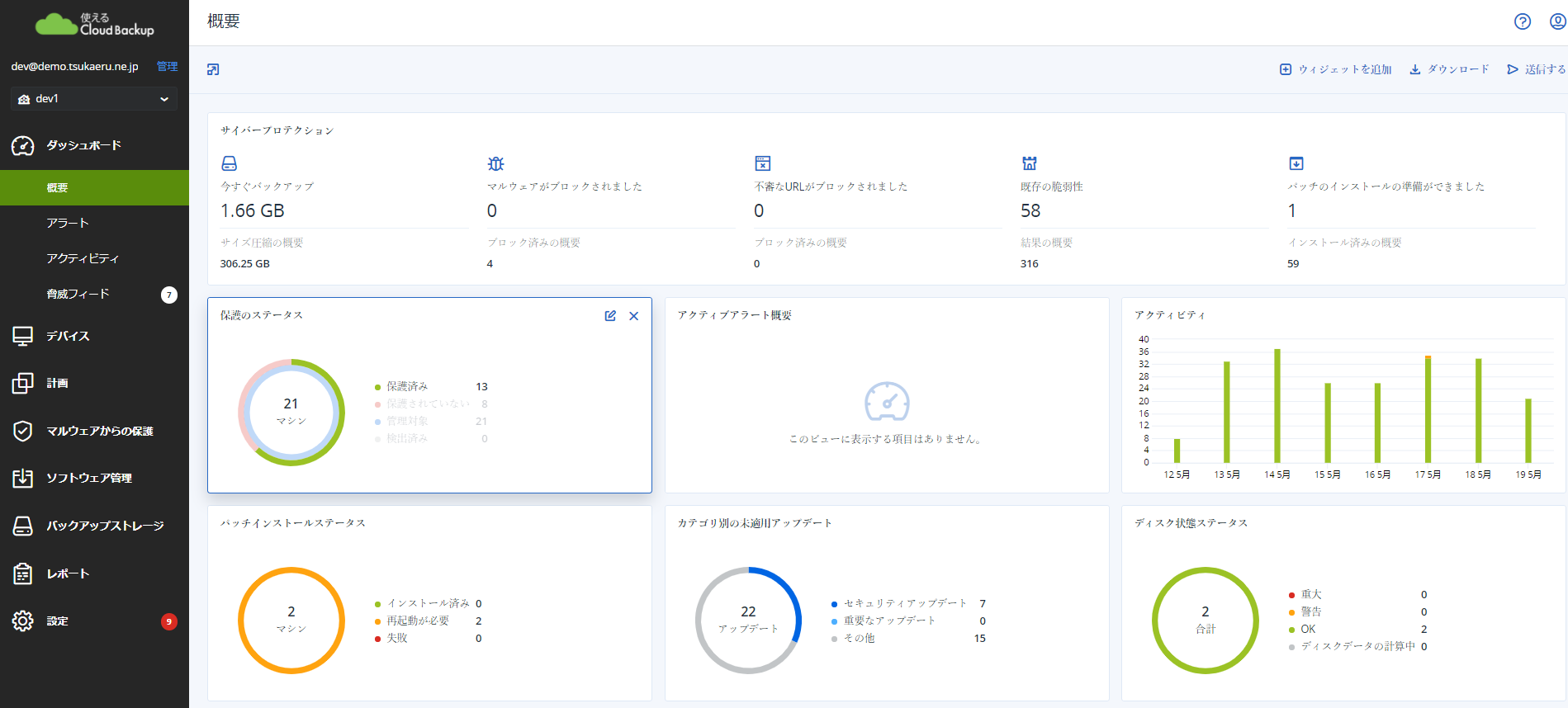1568x708 pixels.
Task: Click the existing vulnerabilities icon
Action: pyautogui.click(x=1029, y=163)
